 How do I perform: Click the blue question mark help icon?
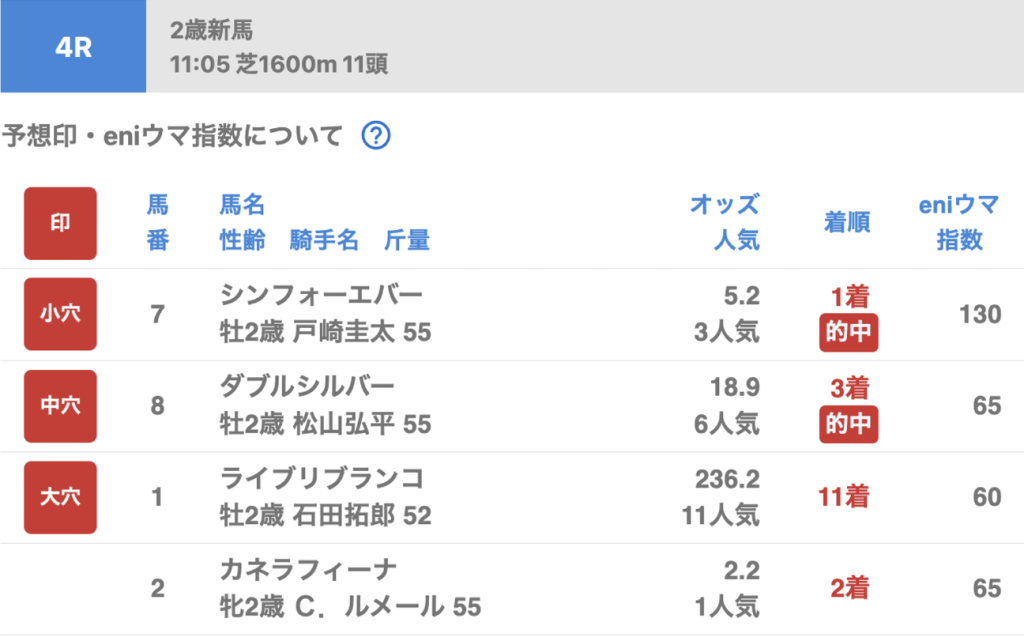point(375,136)
